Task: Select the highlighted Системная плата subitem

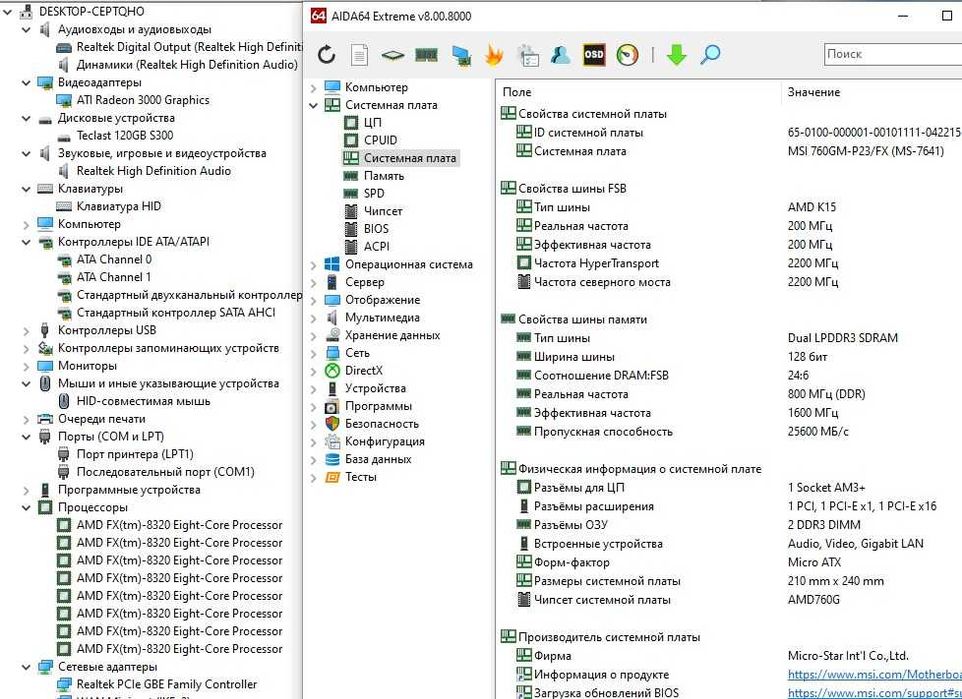Action: (410, 158)
